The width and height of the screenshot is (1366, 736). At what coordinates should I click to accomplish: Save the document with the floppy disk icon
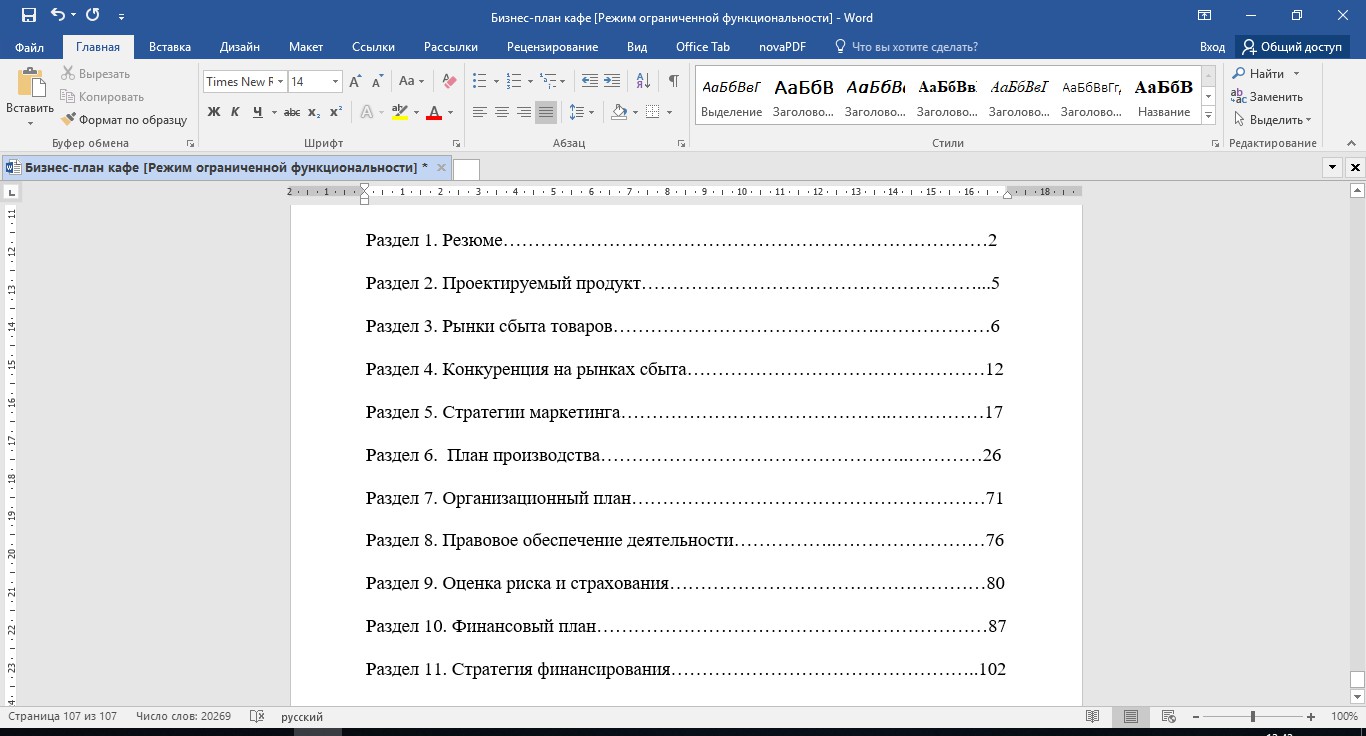pyautogui.click(x=28, y=15)
